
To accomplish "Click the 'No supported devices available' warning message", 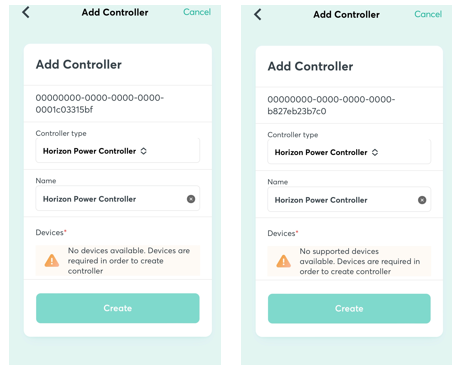I will tap(360, 261).
